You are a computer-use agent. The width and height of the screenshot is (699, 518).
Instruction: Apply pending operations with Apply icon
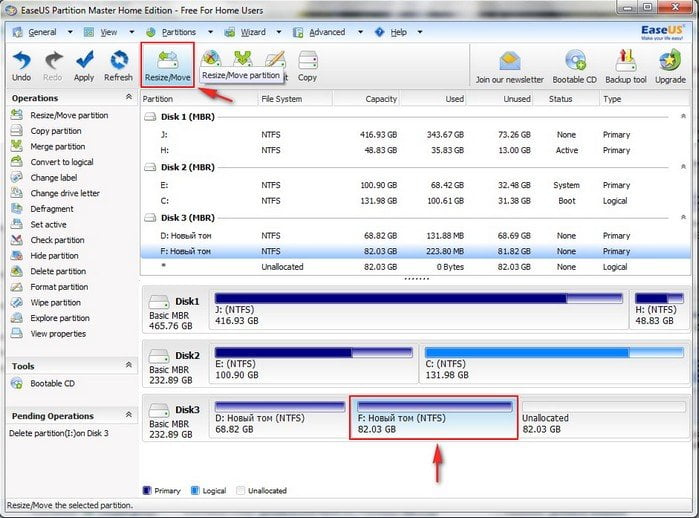point(84,65)
